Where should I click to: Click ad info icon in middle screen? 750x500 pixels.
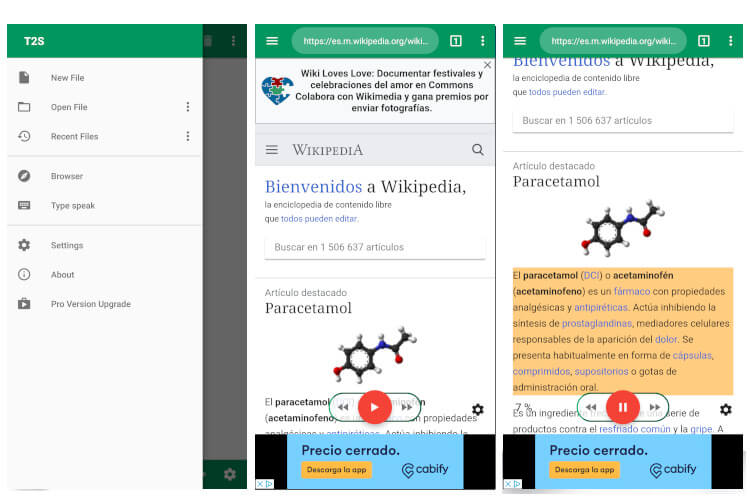(x=269, y=484)
